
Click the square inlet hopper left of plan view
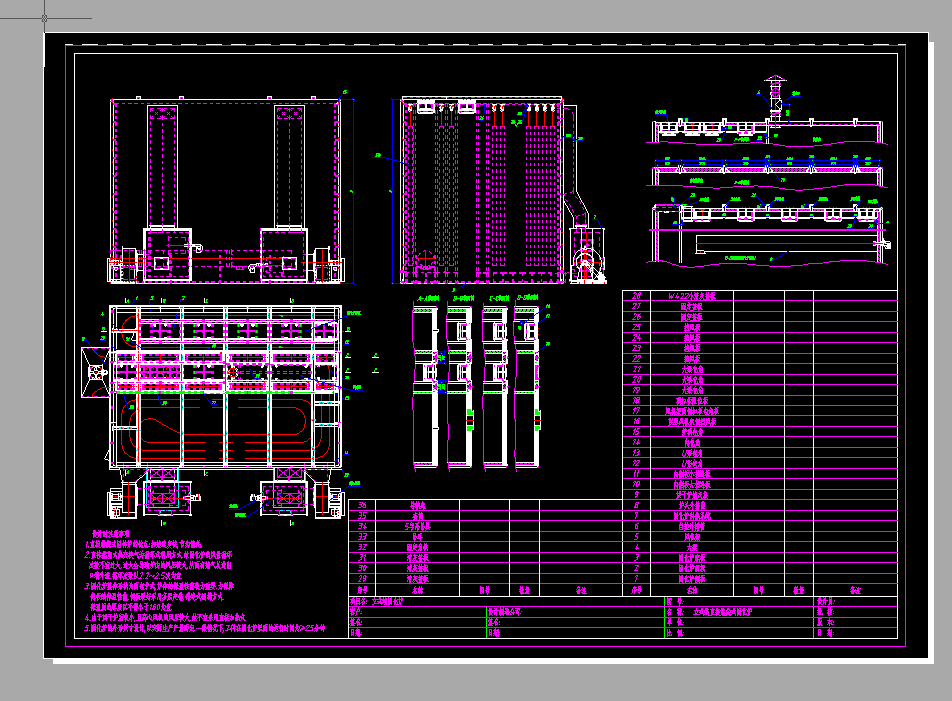coord(95,372)
